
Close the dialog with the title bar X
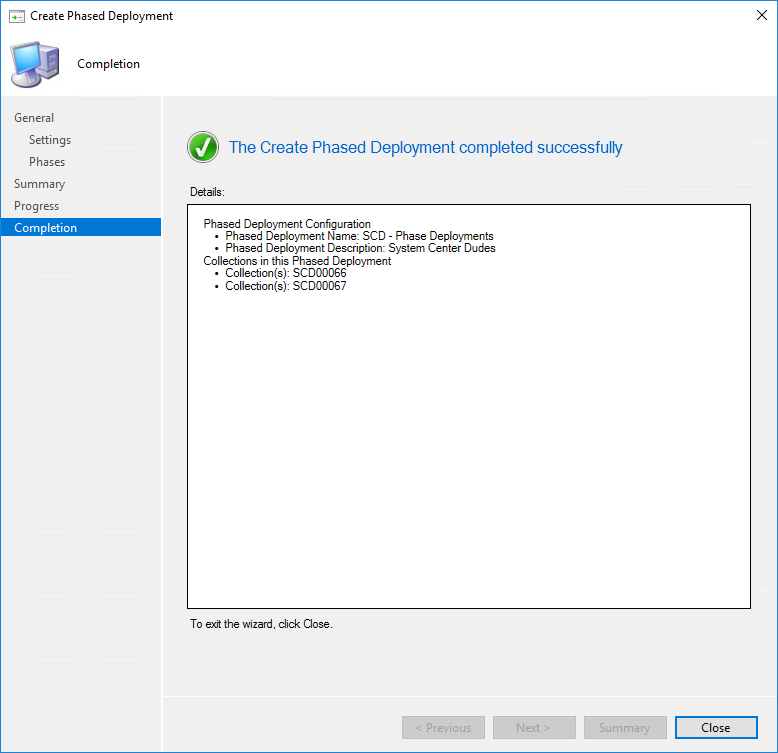[x=762, y=15]
